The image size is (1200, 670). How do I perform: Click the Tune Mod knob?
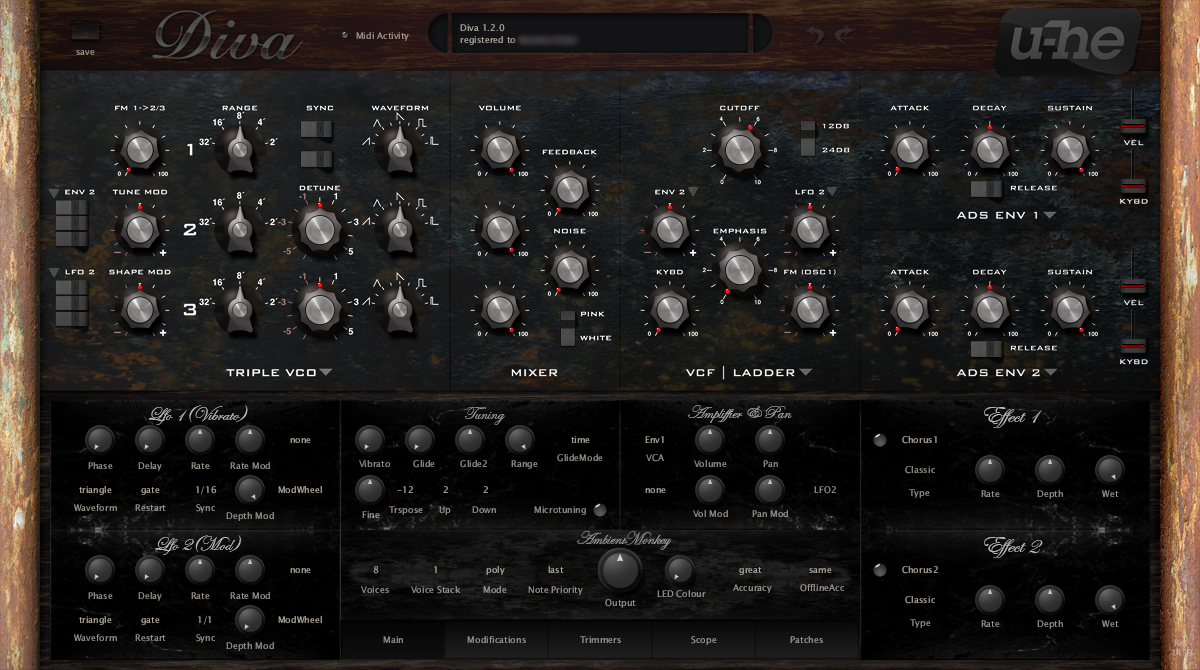[x=140, y=229]
